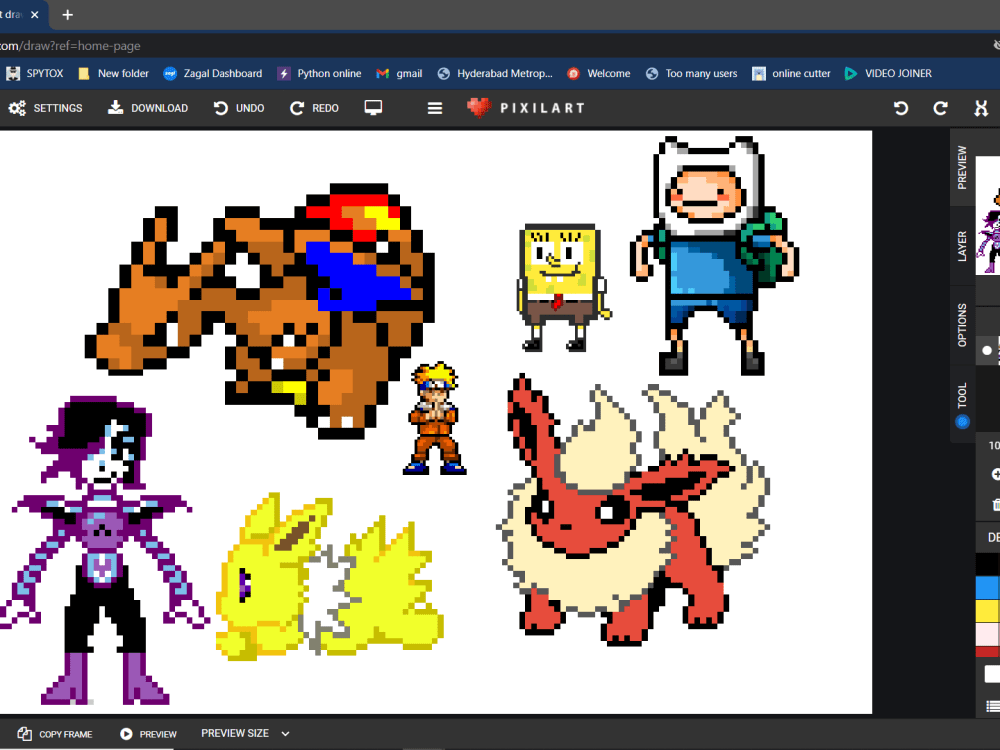Select the light pink color swatch

point(987,635)
